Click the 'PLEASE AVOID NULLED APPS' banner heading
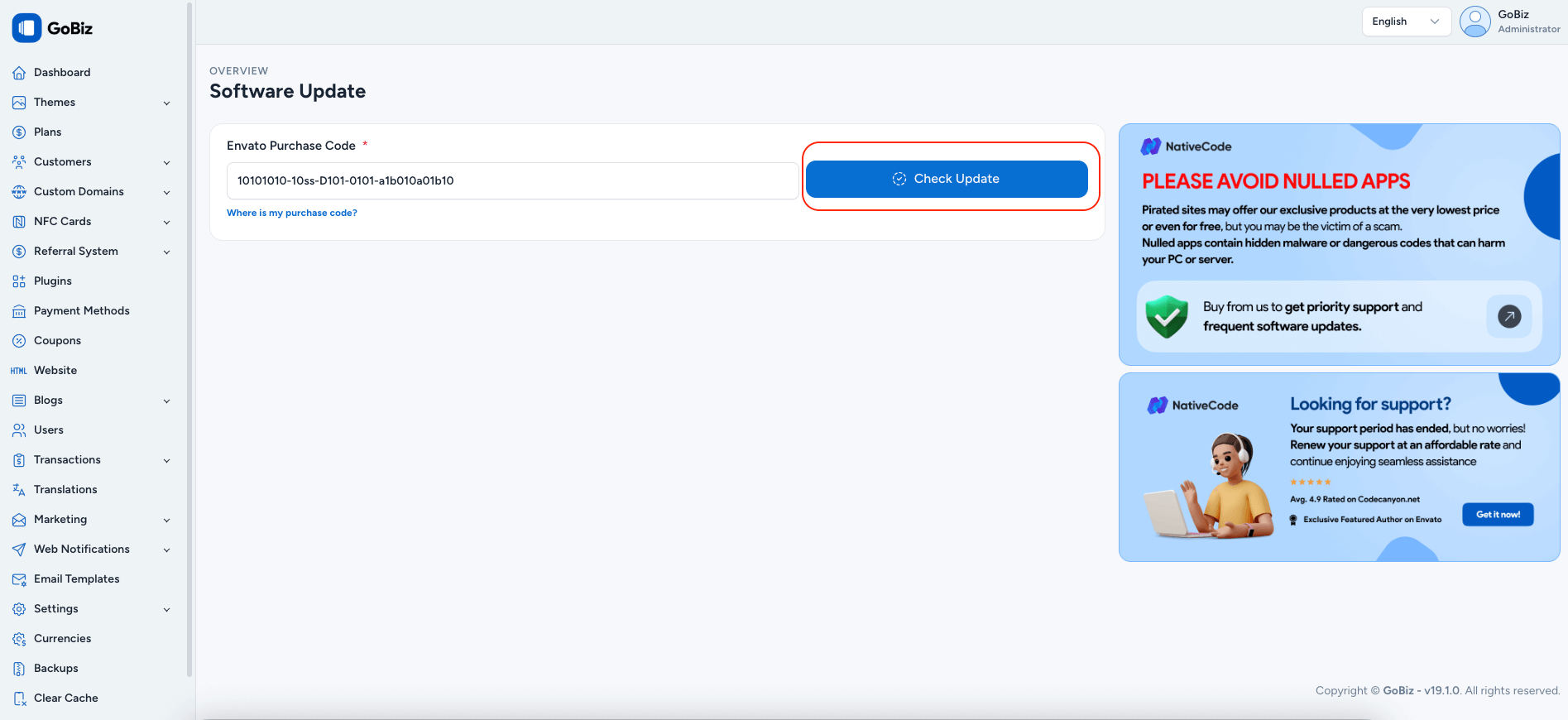This screenshot has height=720, width=1568. click(1276, 181)
